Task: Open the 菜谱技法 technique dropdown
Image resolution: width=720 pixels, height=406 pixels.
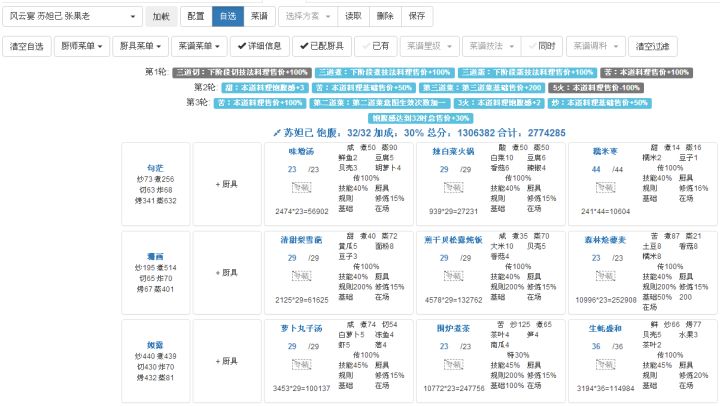Action: coord(491,46)
